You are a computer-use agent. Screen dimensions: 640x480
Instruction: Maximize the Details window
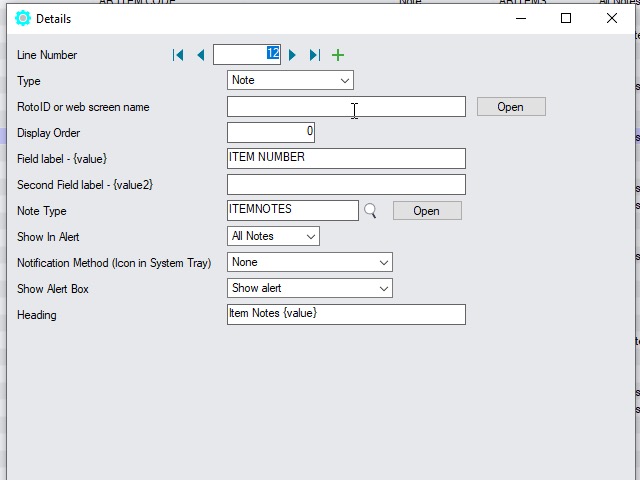[x=566, y=18]
